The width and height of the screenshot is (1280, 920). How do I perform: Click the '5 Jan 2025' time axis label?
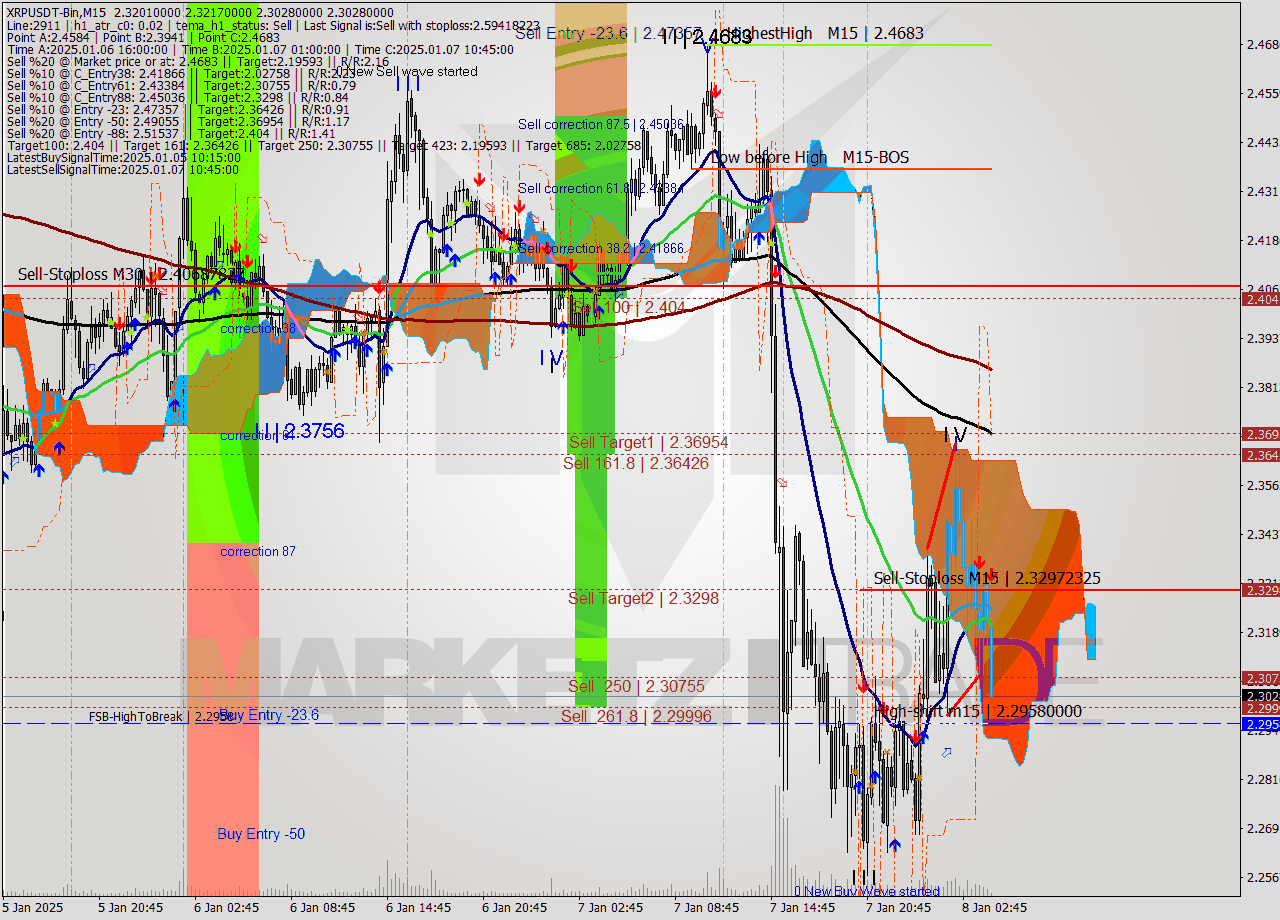pos(31,908)
